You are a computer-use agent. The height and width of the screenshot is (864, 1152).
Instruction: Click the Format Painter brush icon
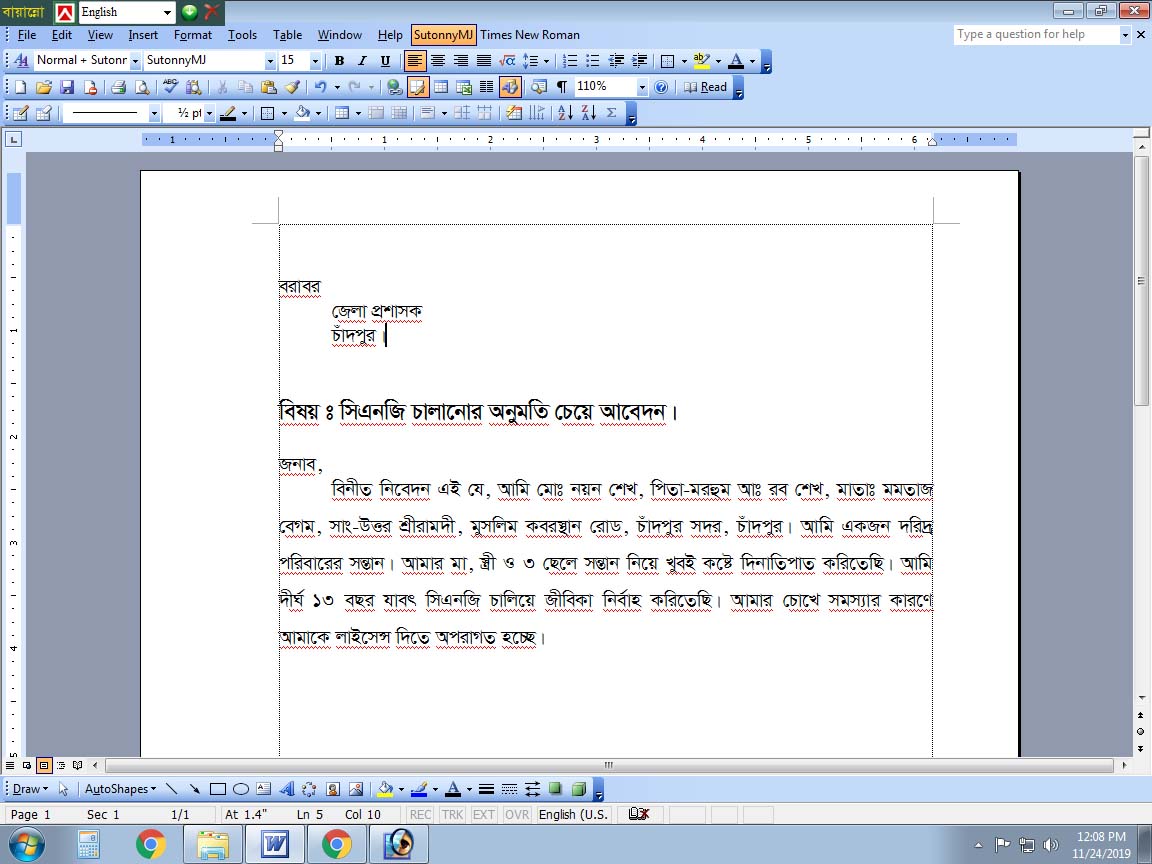(292, 87)
